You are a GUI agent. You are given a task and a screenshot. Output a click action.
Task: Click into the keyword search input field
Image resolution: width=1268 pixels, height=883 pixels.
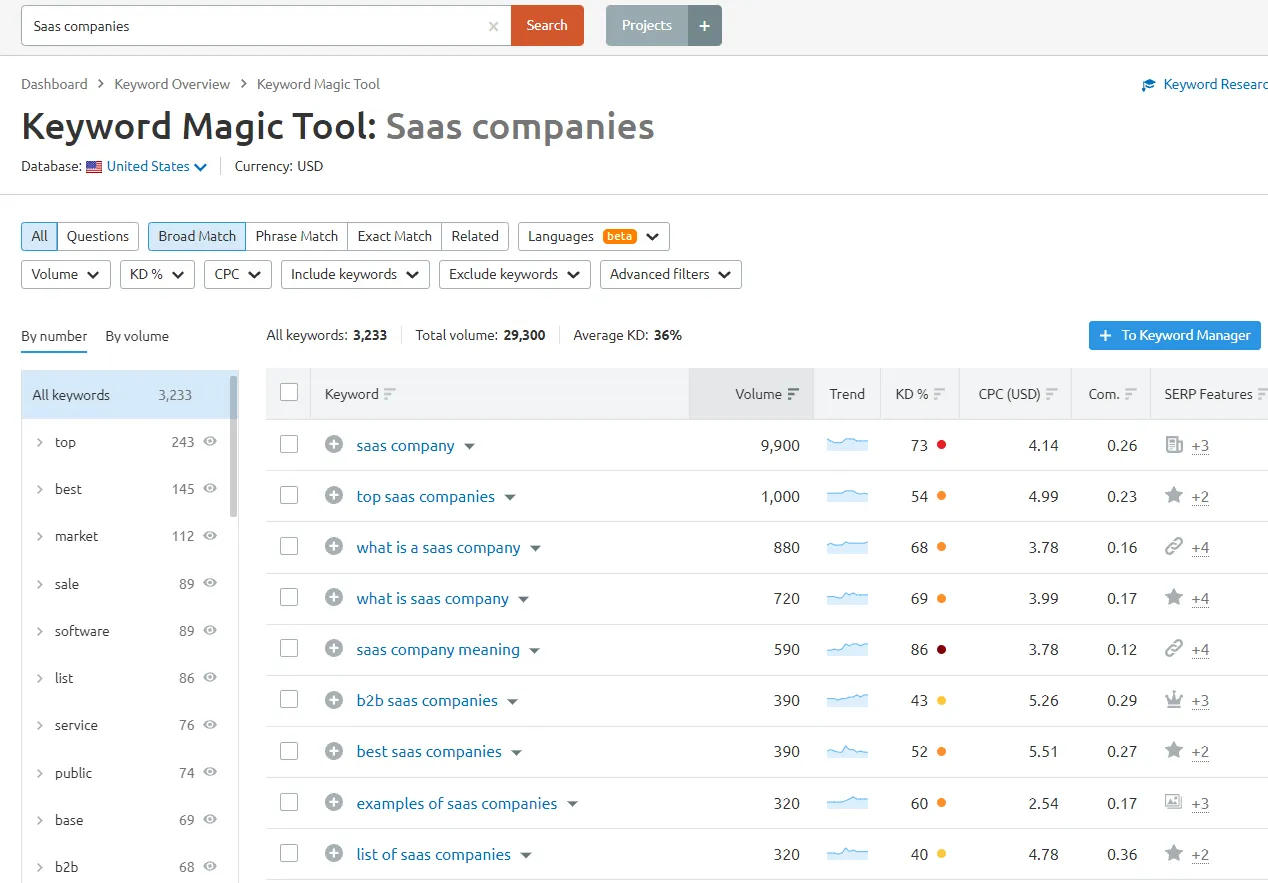click(250, 26)
